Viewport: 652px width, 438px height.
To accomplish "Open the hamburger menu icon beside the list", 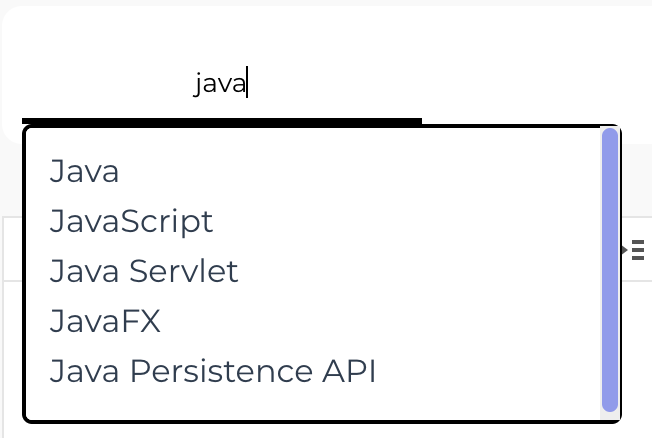I will tap(637, 250).
